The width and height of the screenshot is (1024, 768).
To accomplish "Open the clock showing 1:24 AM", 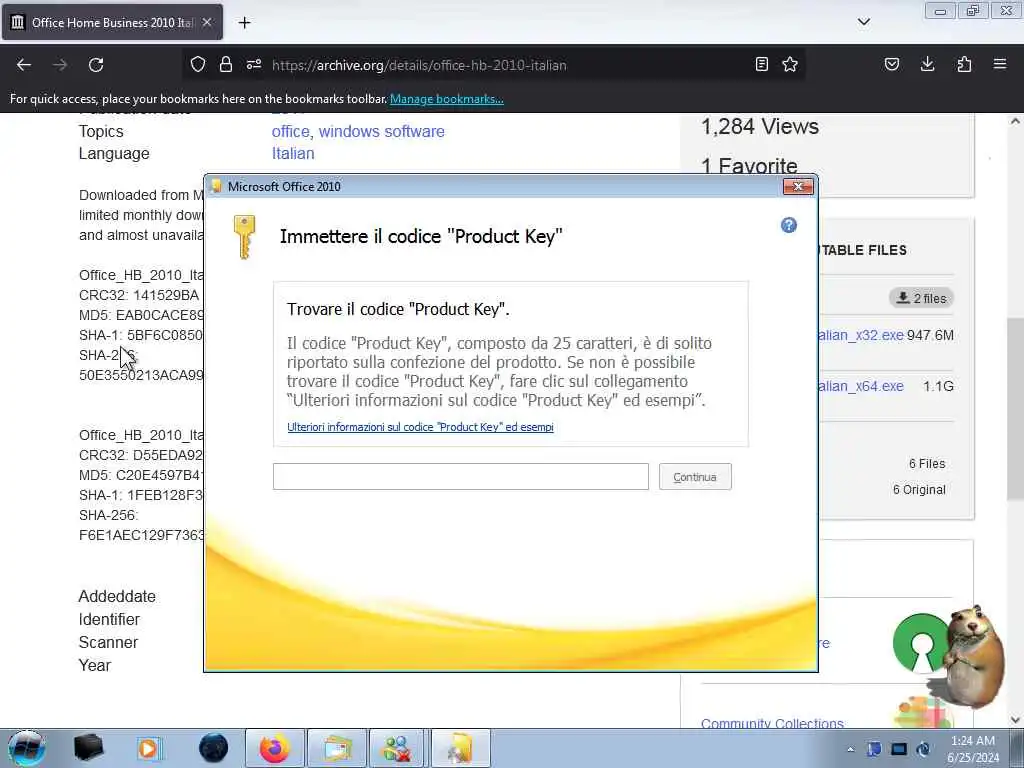I will pos(973,749).
